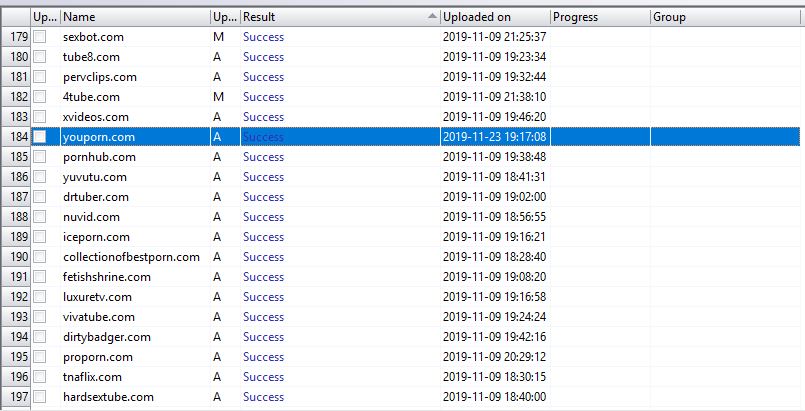Click the M upload type for 4tube.com
Screen dimensions: 805x411
pos(218,97)
